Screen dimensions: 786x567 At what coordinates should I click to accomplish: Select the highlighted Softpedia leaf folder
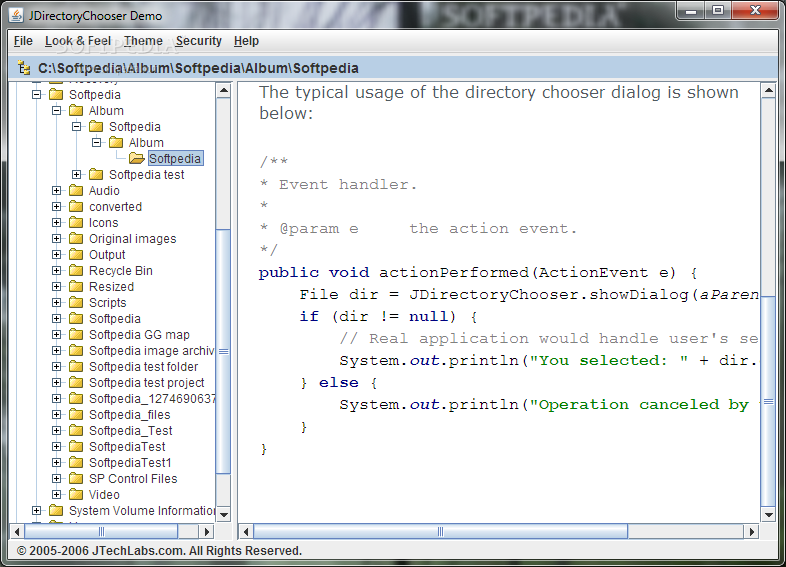(x=175, y=158)
